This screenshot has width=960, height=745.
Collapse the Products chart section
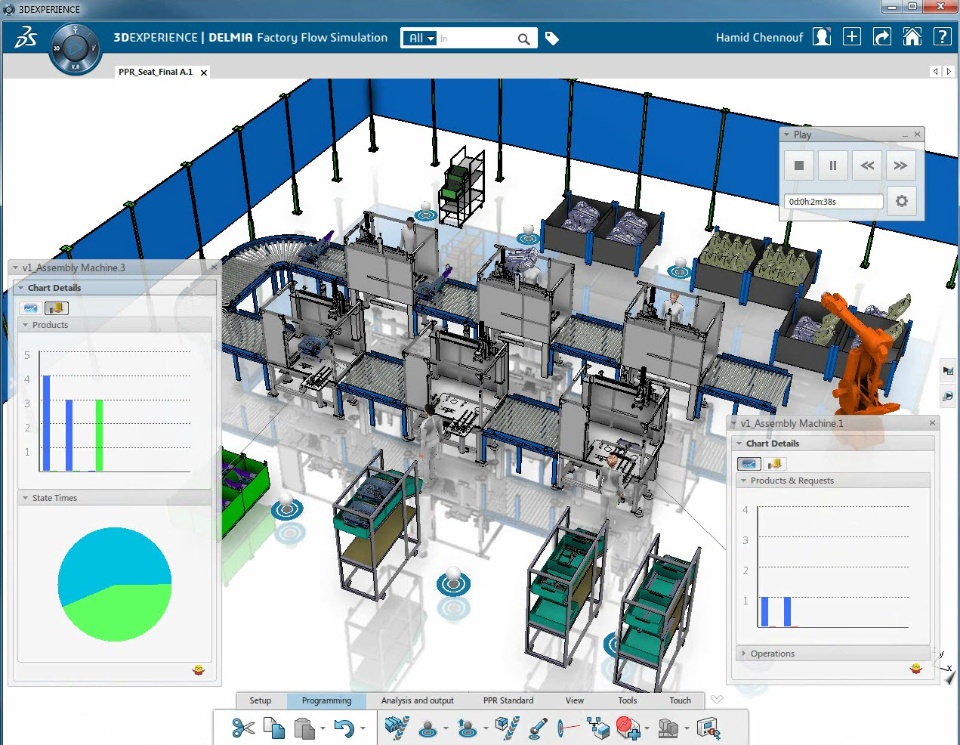pos(25,325)
